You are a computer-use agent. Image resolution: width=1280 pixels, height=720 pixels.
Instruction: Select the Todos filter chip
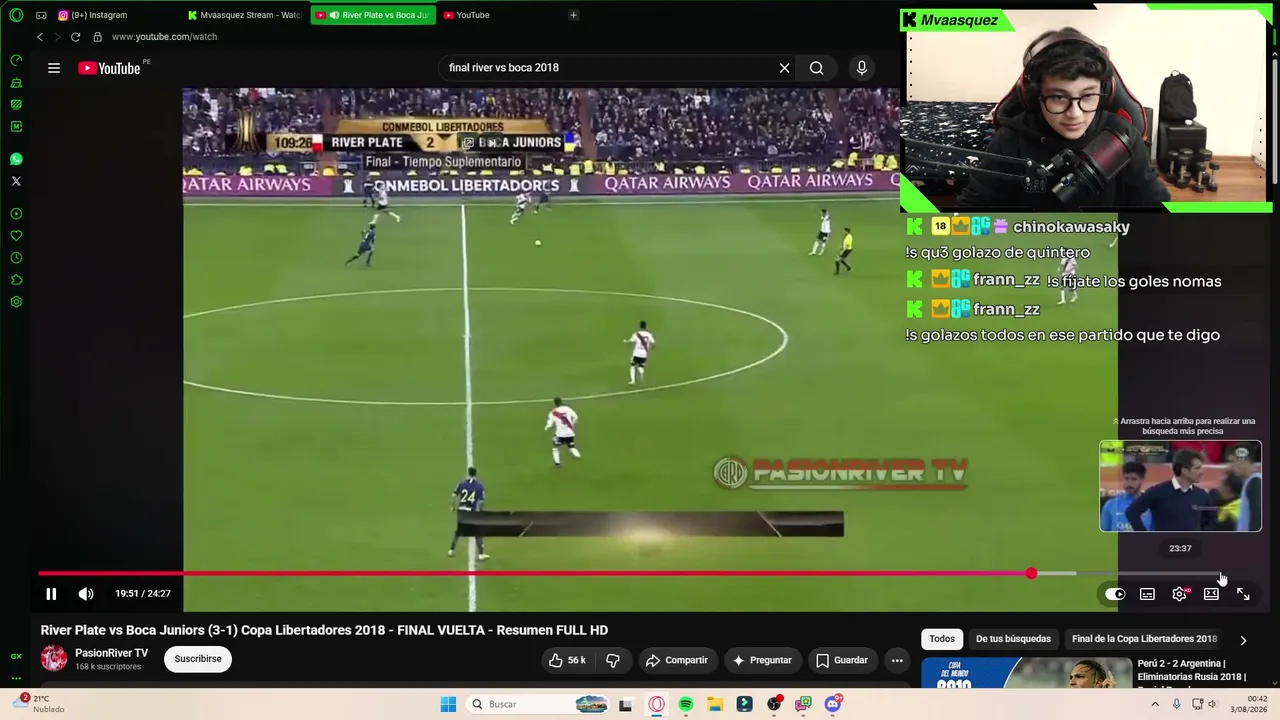[942, 639]
